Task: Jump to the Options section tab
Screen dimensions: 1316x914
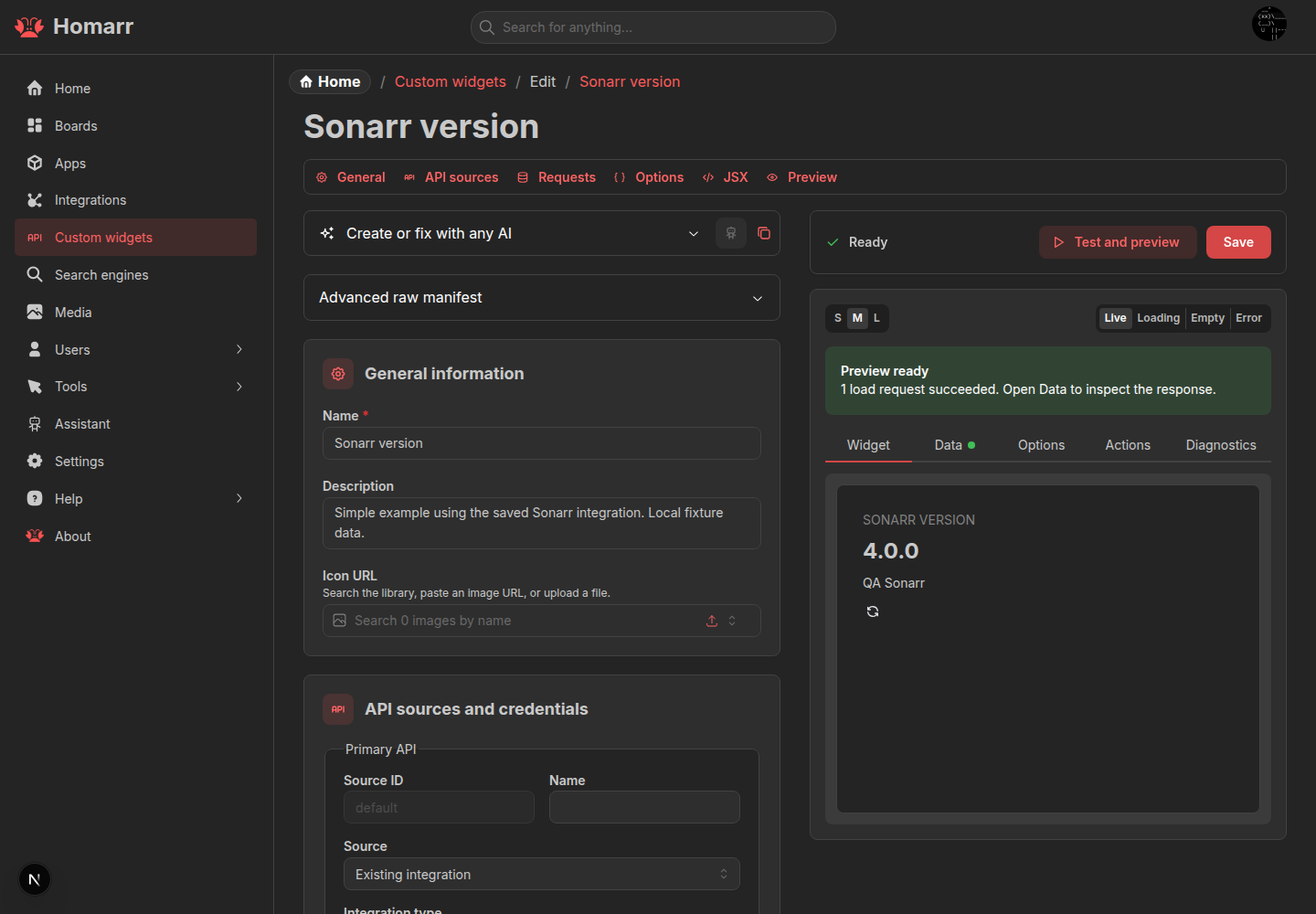Action: click(649, 177)
